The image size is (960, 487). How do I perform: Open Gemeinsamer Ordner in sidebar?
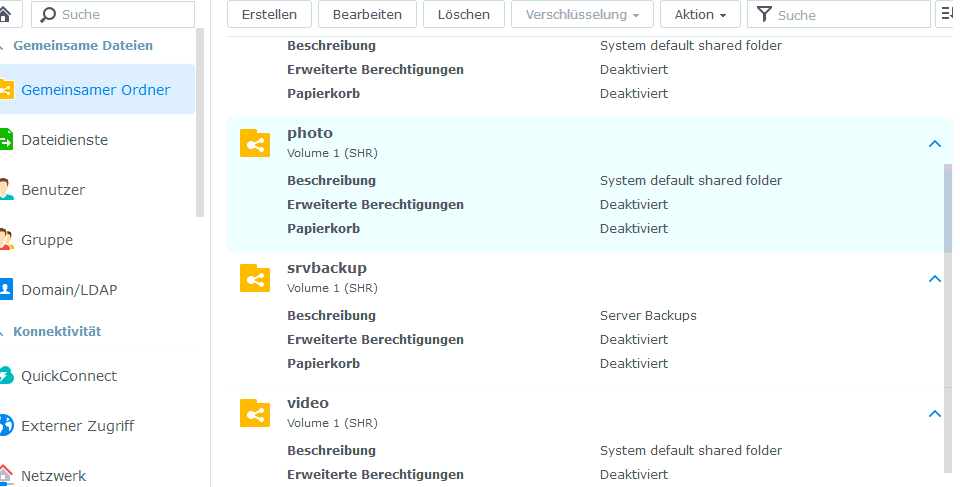[96, 89]
